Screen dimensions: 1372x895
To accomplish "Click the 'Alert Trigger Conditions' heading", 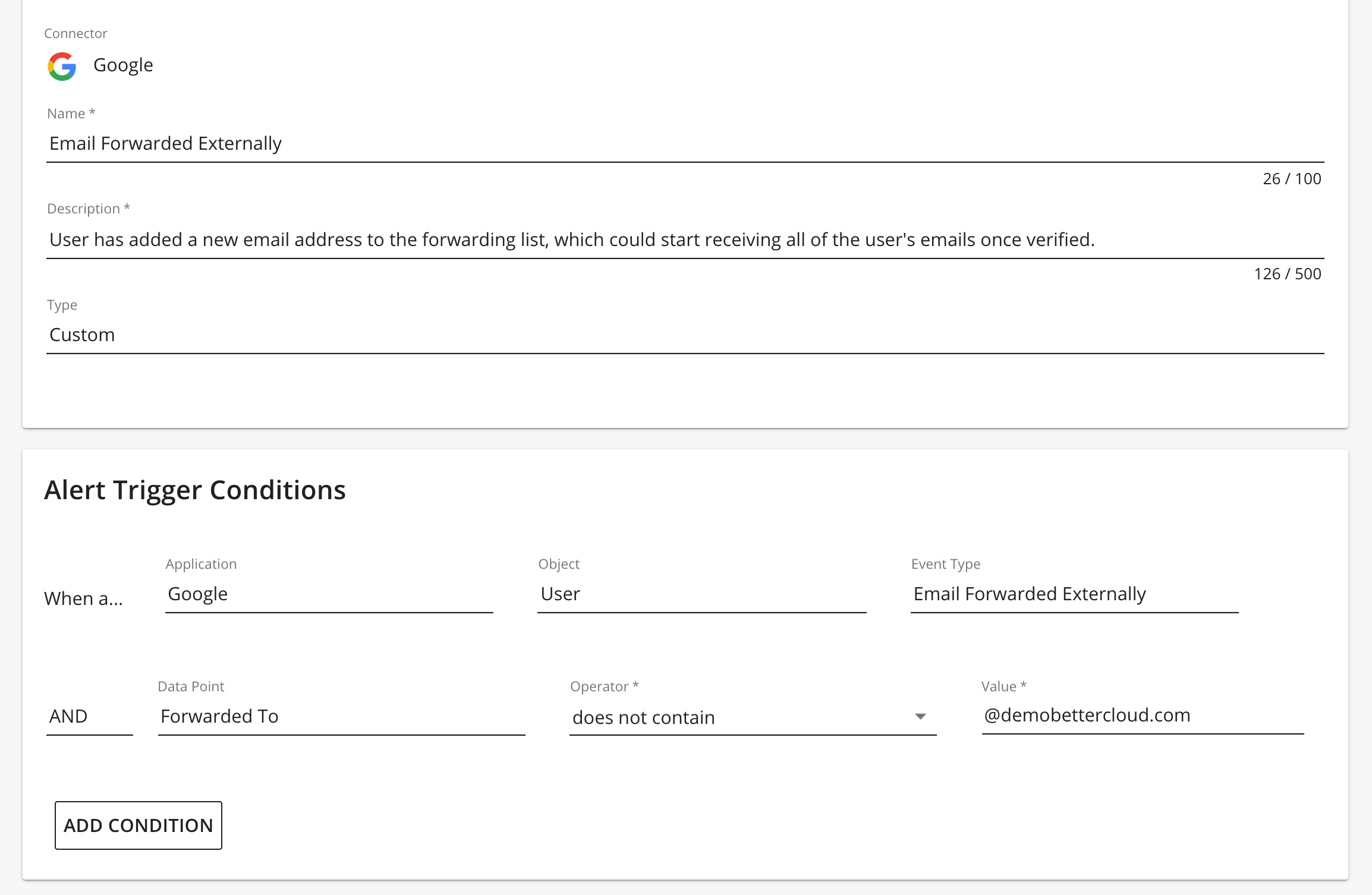I will click(195, 491).
